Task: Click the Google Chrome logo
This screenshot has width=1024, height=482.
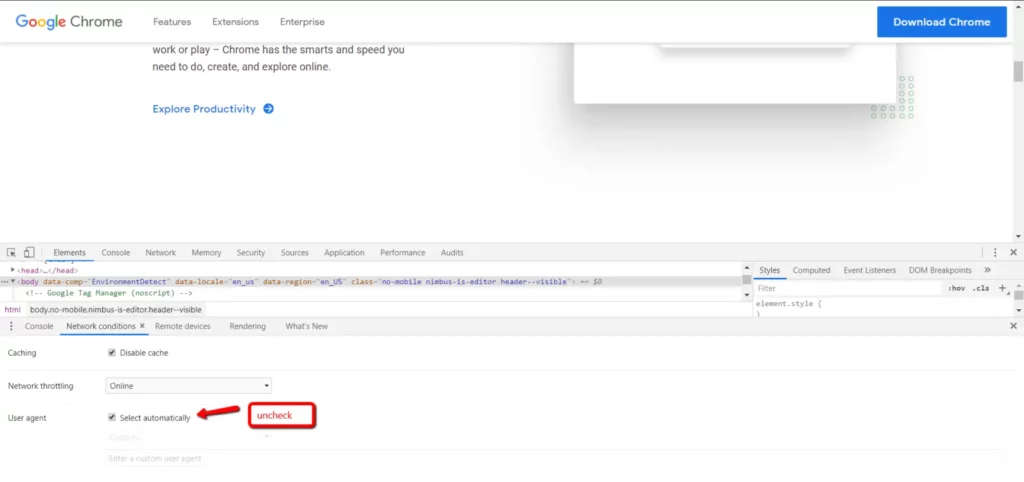Action: [69, 22]
